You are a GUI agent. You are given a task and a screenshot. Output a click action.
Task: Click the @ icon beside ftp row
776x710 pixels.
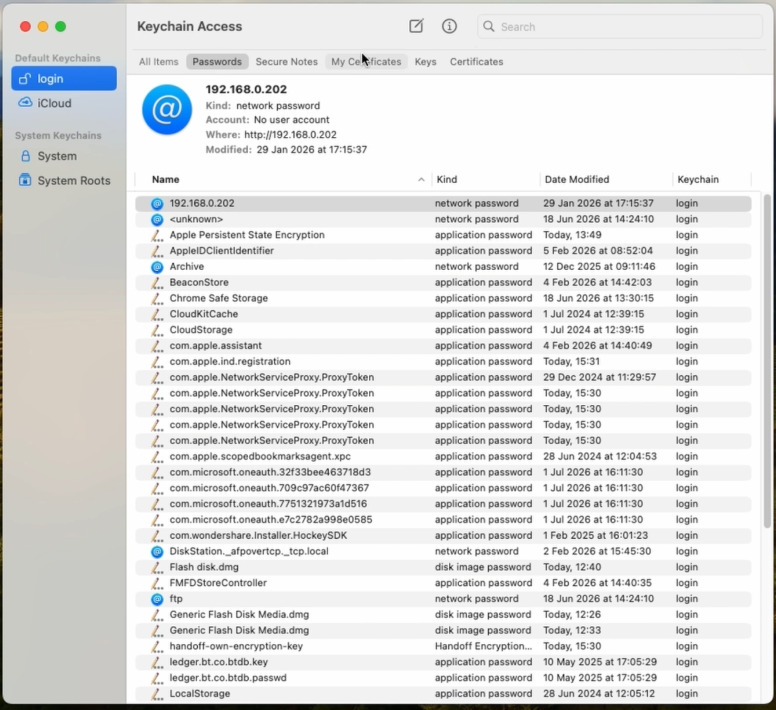pyautogui.click(x=157, y=599)
